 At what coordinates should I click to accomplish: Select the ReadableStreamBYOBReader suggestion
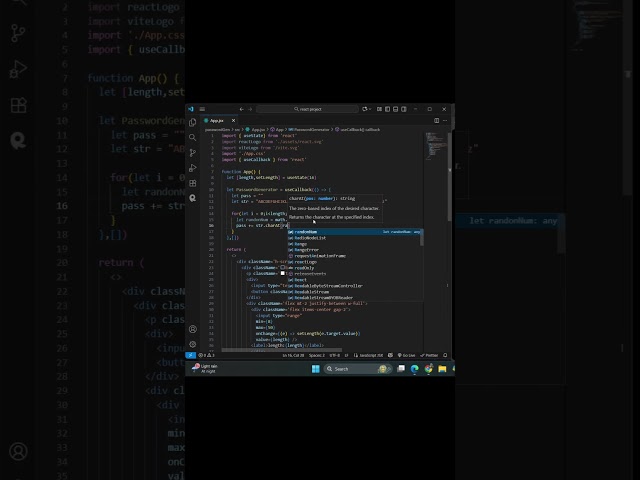(x=355, y=298)
